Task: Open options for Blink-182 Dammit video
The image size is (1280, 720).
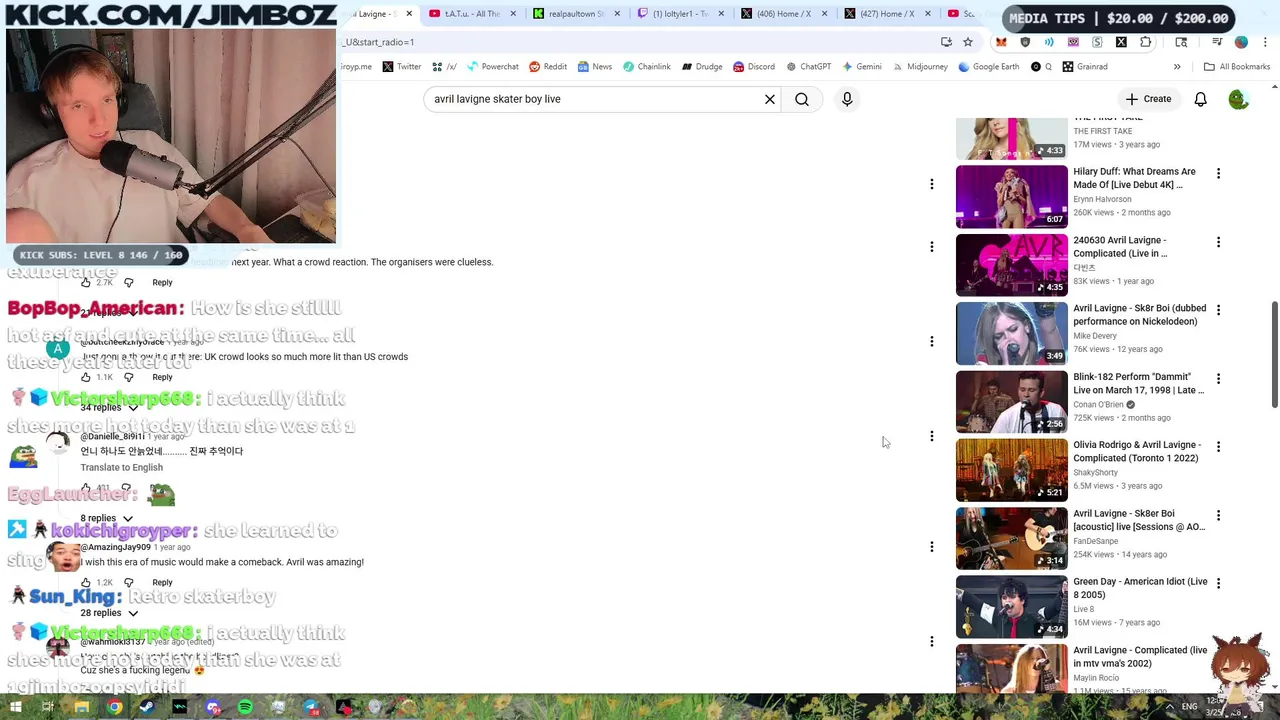Action: coord(1218,379)
